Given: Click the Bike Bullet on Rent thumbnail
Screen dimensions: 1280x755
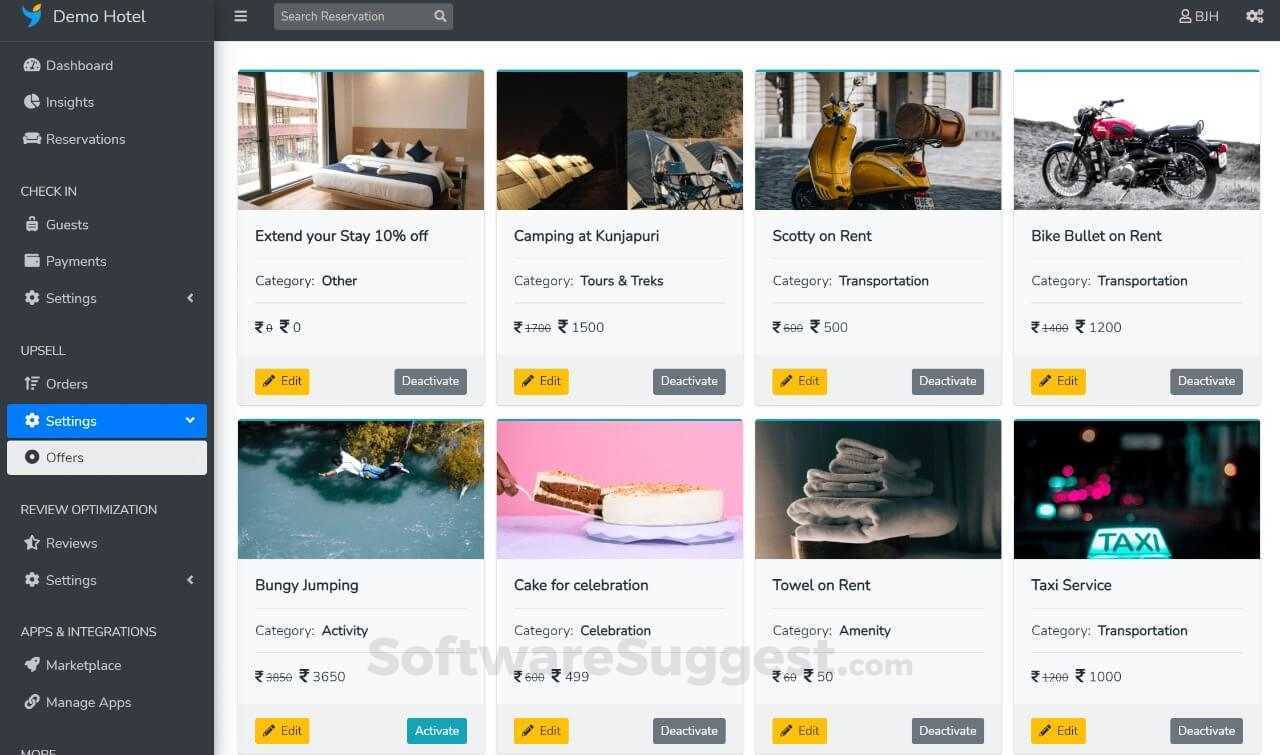Looking at the screenshot, I should [x=1137, y=140].
